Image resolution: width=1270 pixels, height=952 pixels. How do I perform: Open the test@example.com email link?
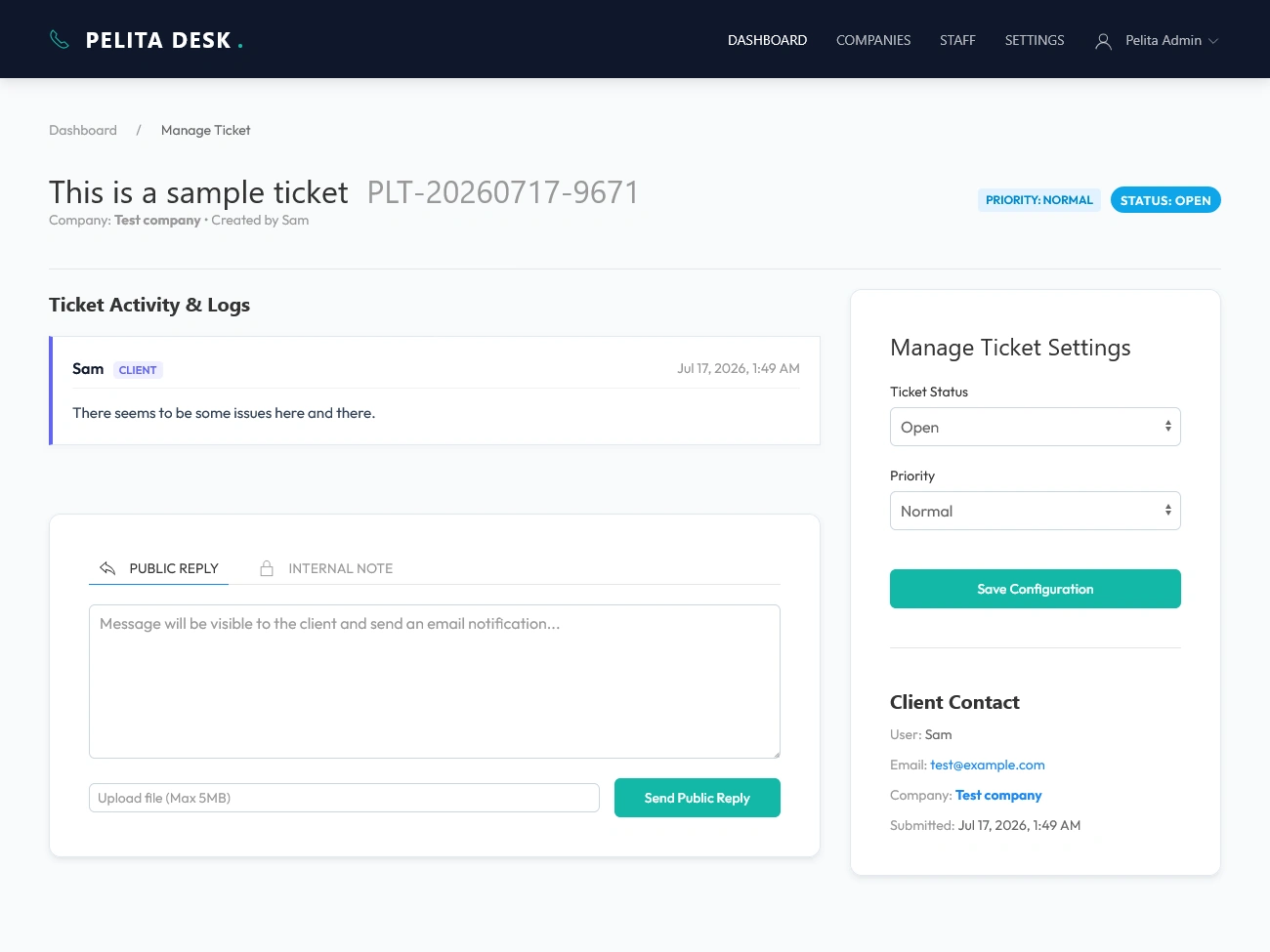pyautogui.click(x=988, y=765)
